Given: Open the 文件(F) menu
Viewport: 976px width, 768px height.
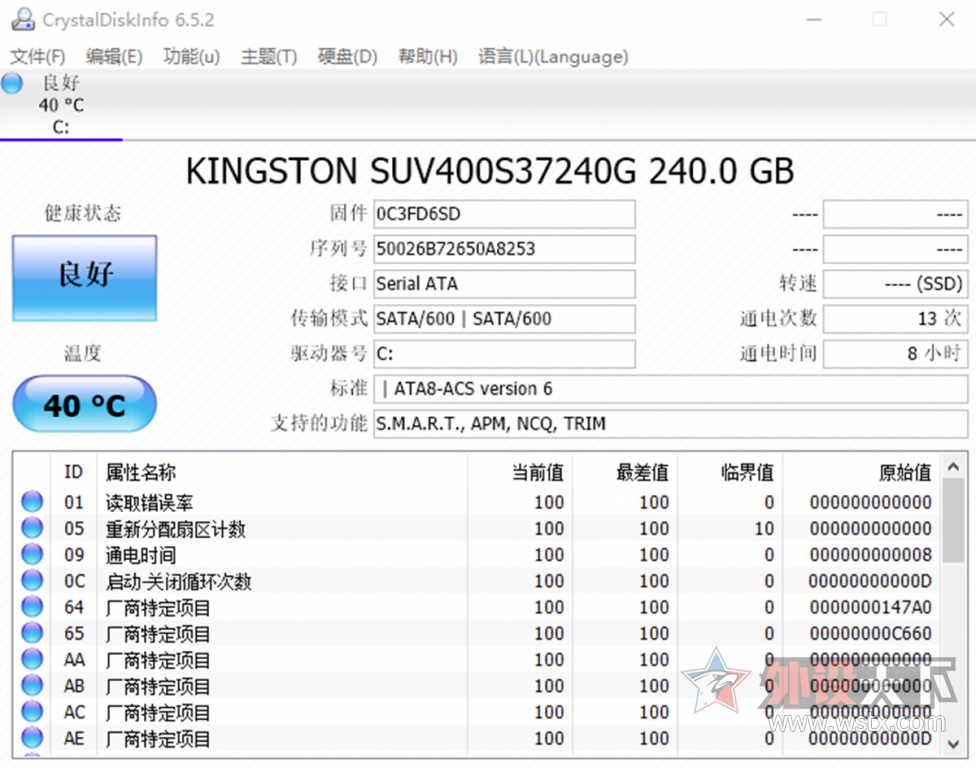Looking at the screenshot, I should (x=37, y=57).
